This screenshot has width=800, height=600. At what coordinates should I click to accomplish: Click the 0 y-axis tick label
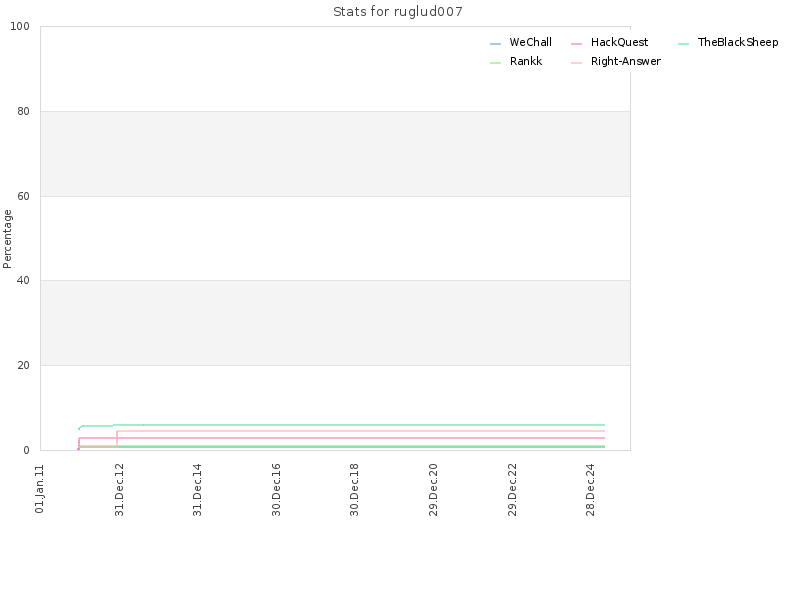(x=27, y=450)
